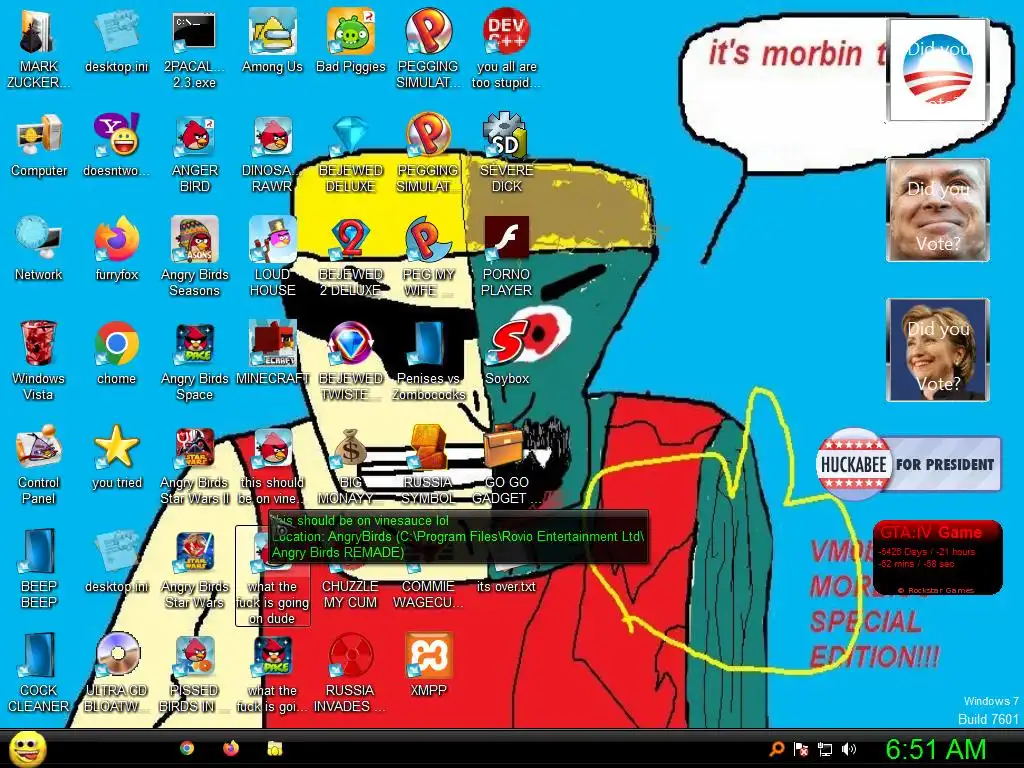
Task: Open the action center flag icon
Action: pyautogui.click(x=801, y=749)
